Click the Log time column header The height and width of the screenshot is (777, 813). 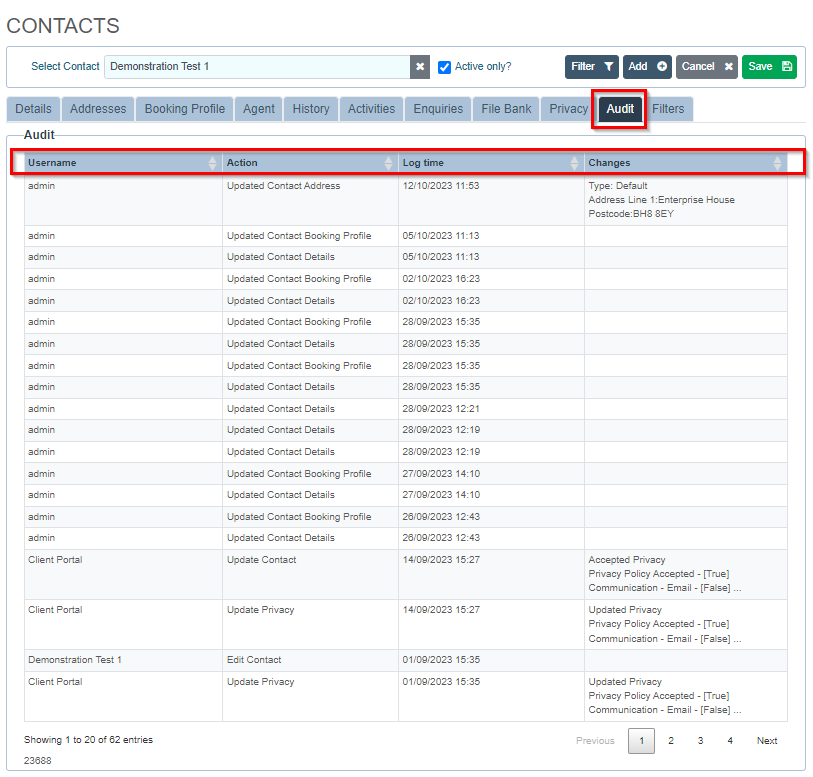click(492, 163)
